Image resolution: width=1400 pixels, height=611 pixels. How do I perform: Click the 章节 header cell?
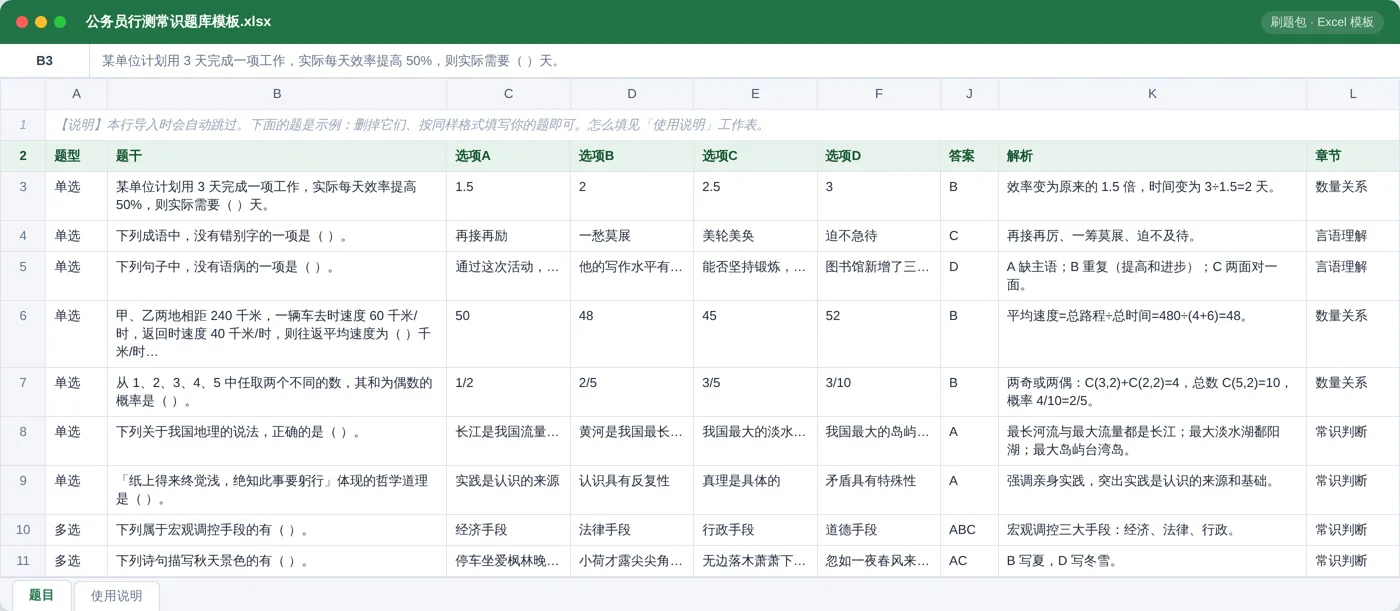click(x=1353, y=156)
